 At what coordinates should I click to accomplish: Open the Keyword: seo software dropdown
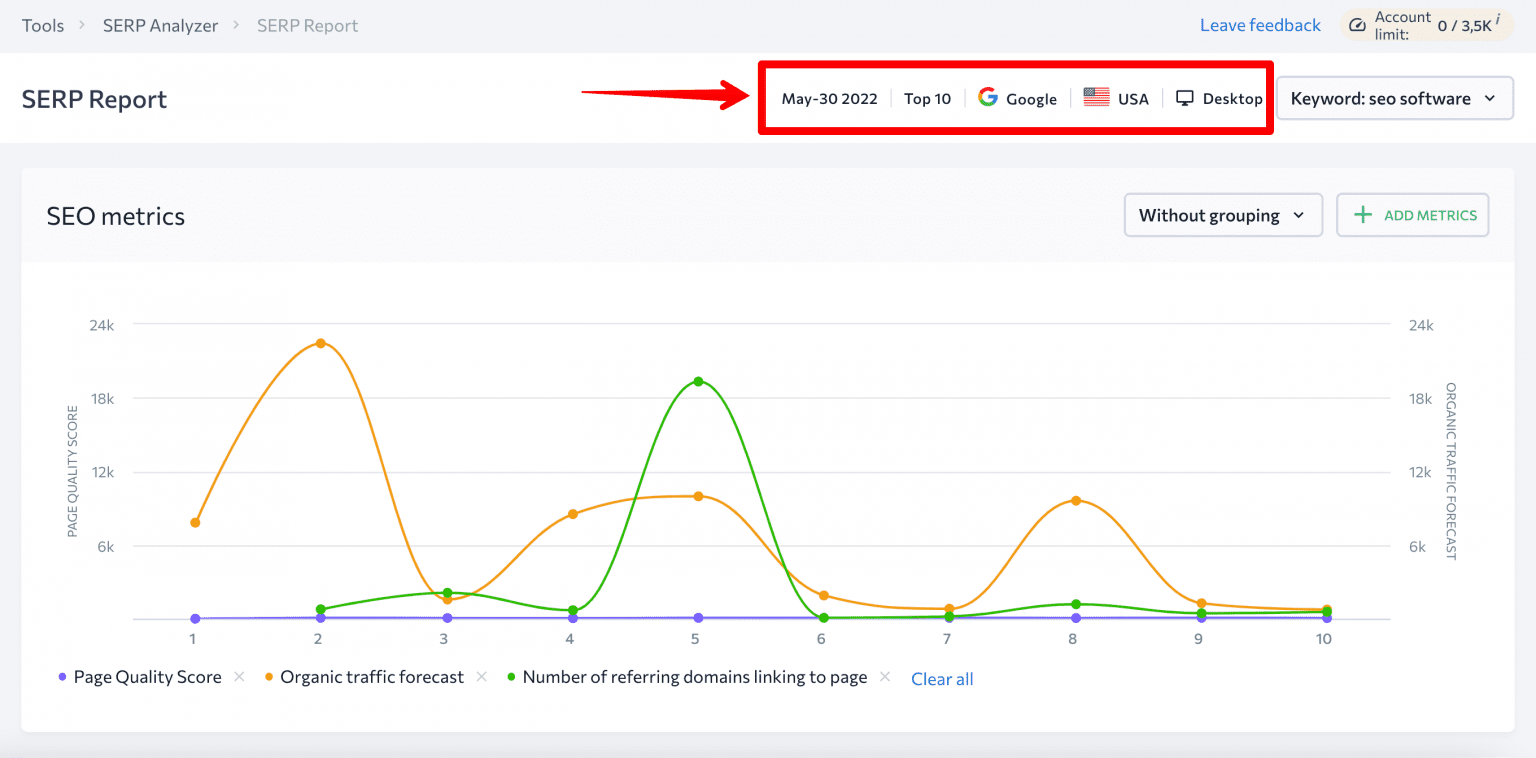click(x=1394, y=97)
